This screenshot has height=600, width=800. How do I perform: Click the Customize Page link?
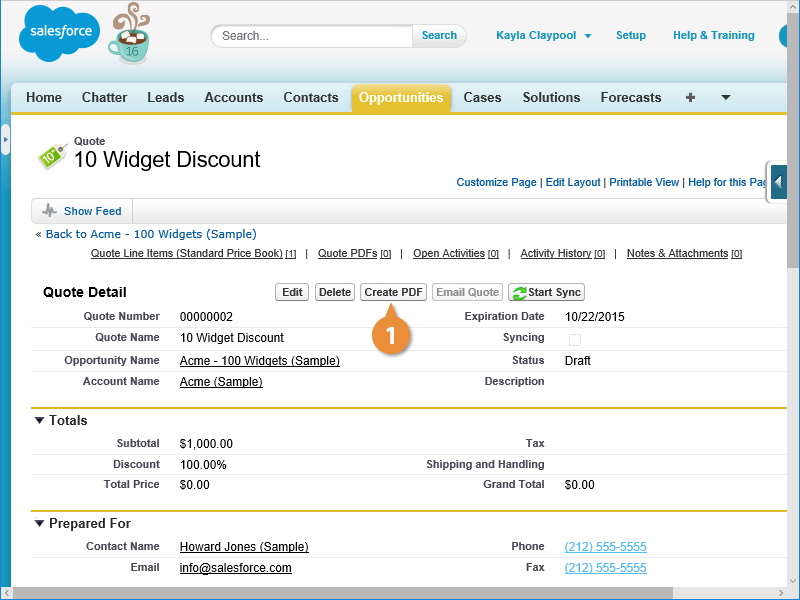coord(496,182)
